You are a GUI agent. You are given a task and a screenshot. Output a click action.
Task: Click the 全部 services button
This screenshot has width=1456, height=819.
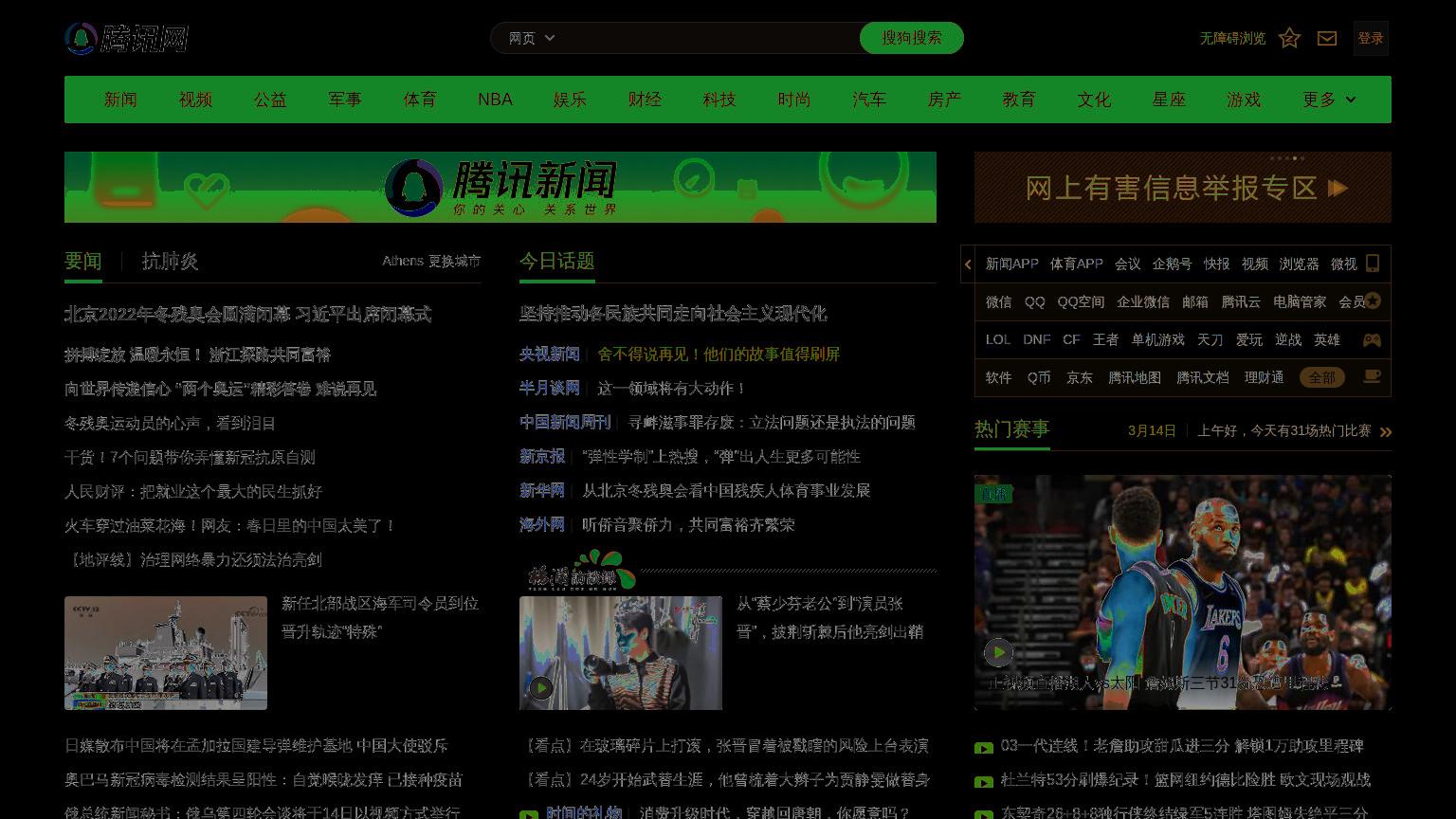1322,377
